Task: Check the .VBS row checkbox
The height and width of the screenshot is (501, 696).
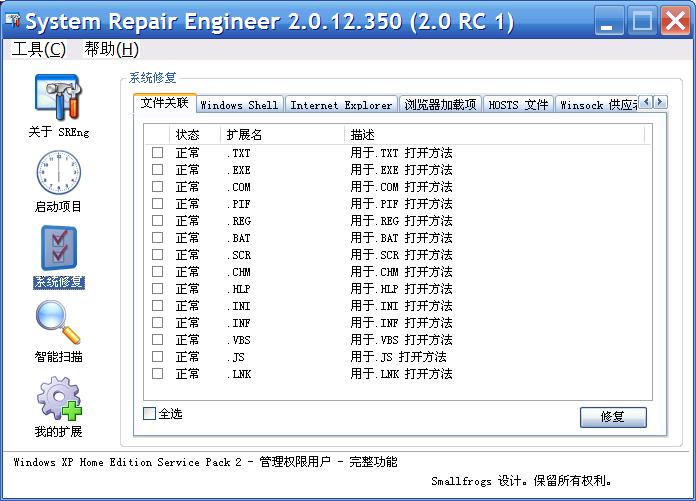Action: pyautogui.click(x=157, y=339)
